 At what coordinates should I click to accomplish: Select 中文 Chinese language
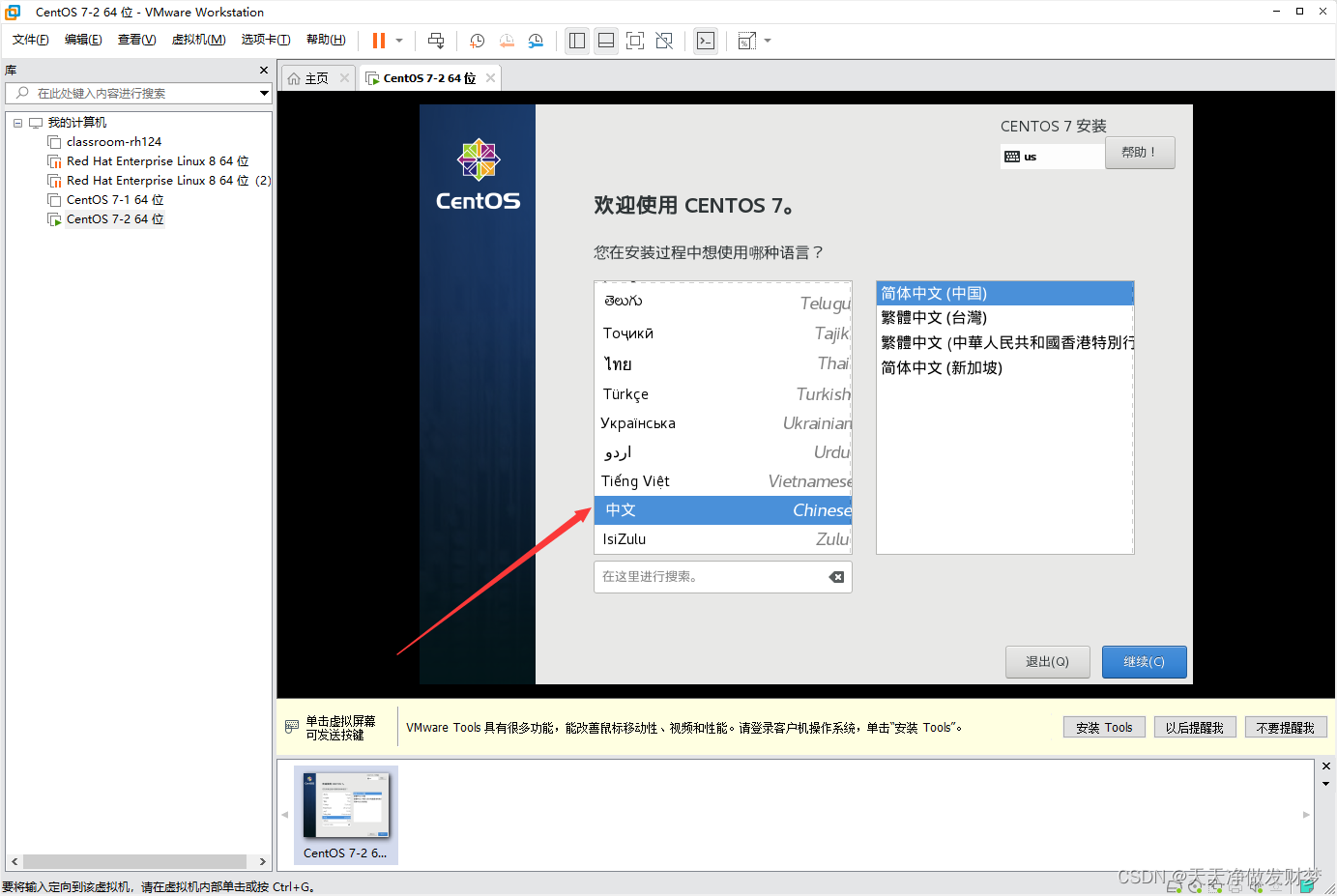(x=723, y=510)
